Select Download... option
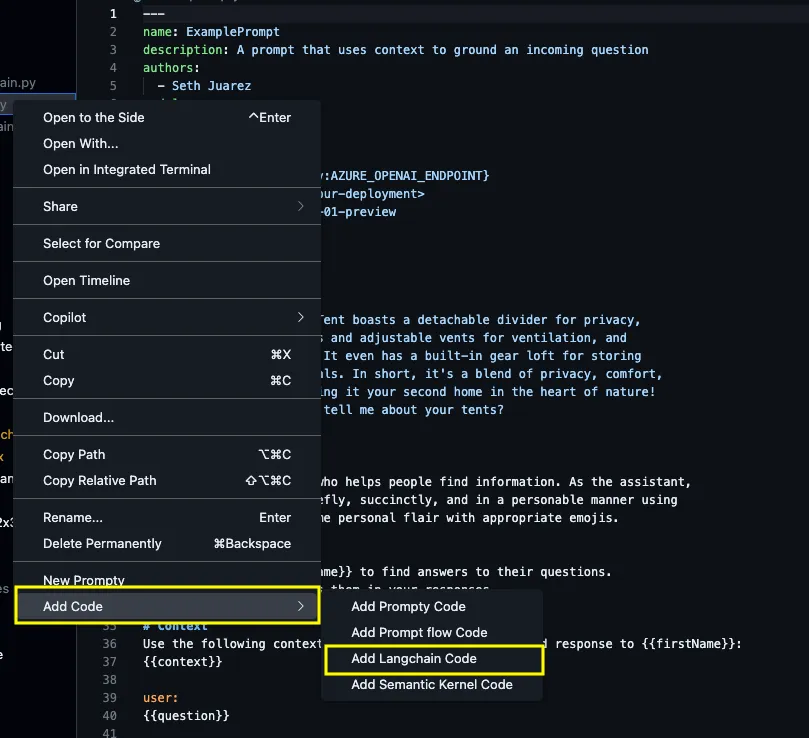The image size is (809, 738). [x=78, y=417]
